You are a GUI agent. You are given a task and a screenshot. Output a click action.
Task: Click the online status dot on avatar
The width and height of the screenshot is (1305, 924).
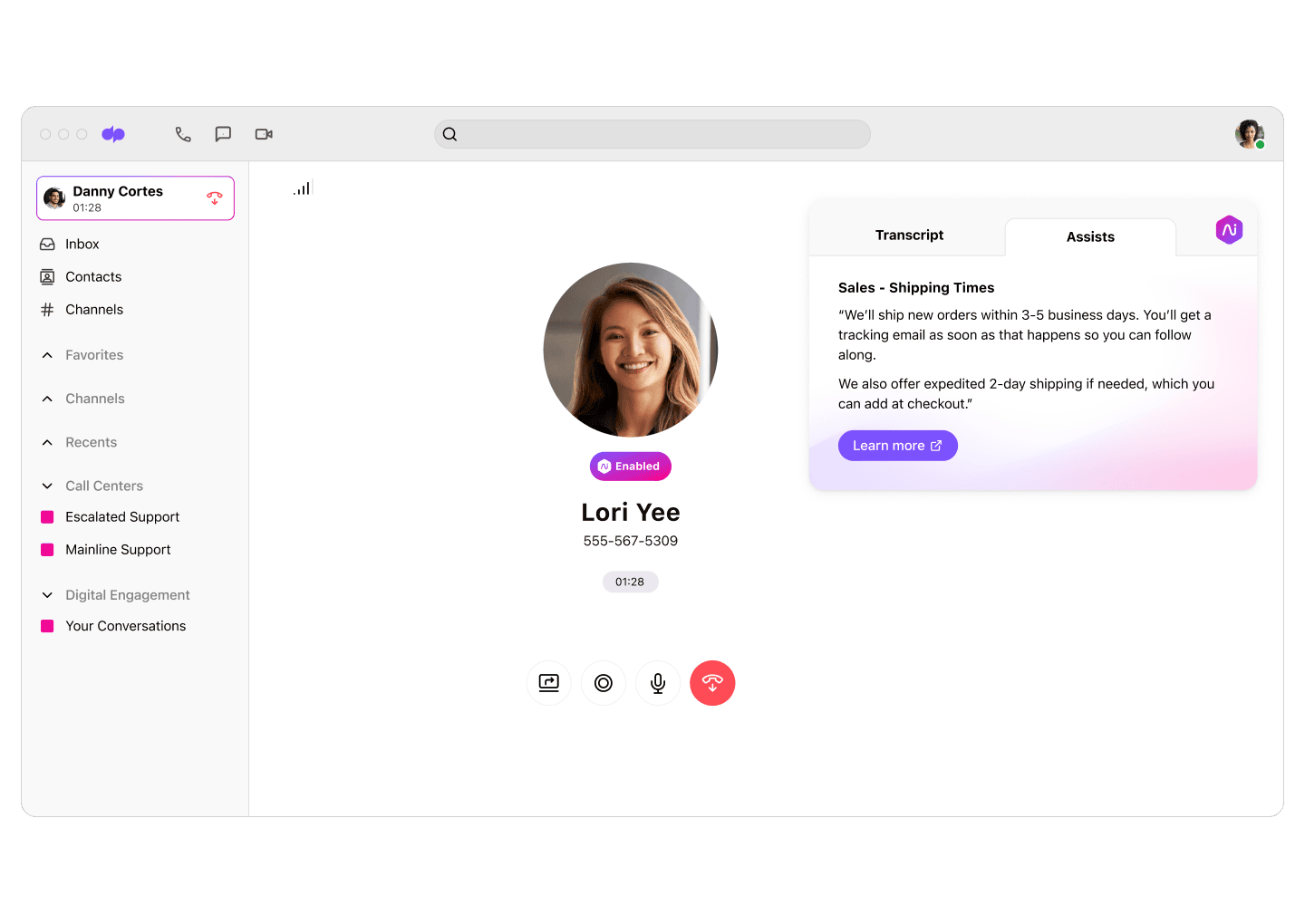pyautogui.click(x=1260, y=145)
